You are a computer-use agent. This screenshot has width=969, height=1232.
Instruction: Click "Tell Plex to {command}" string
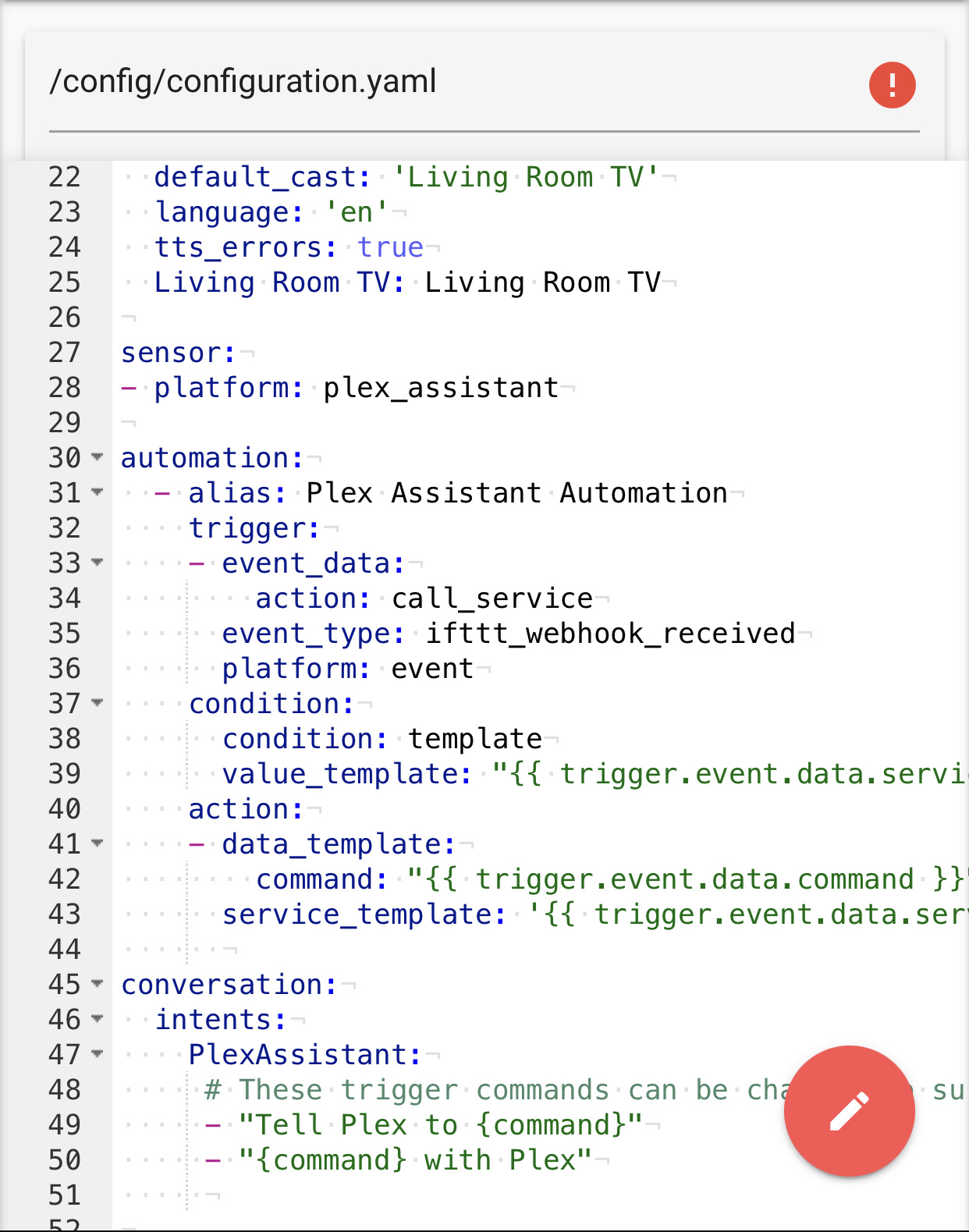tap(441, 1125)
